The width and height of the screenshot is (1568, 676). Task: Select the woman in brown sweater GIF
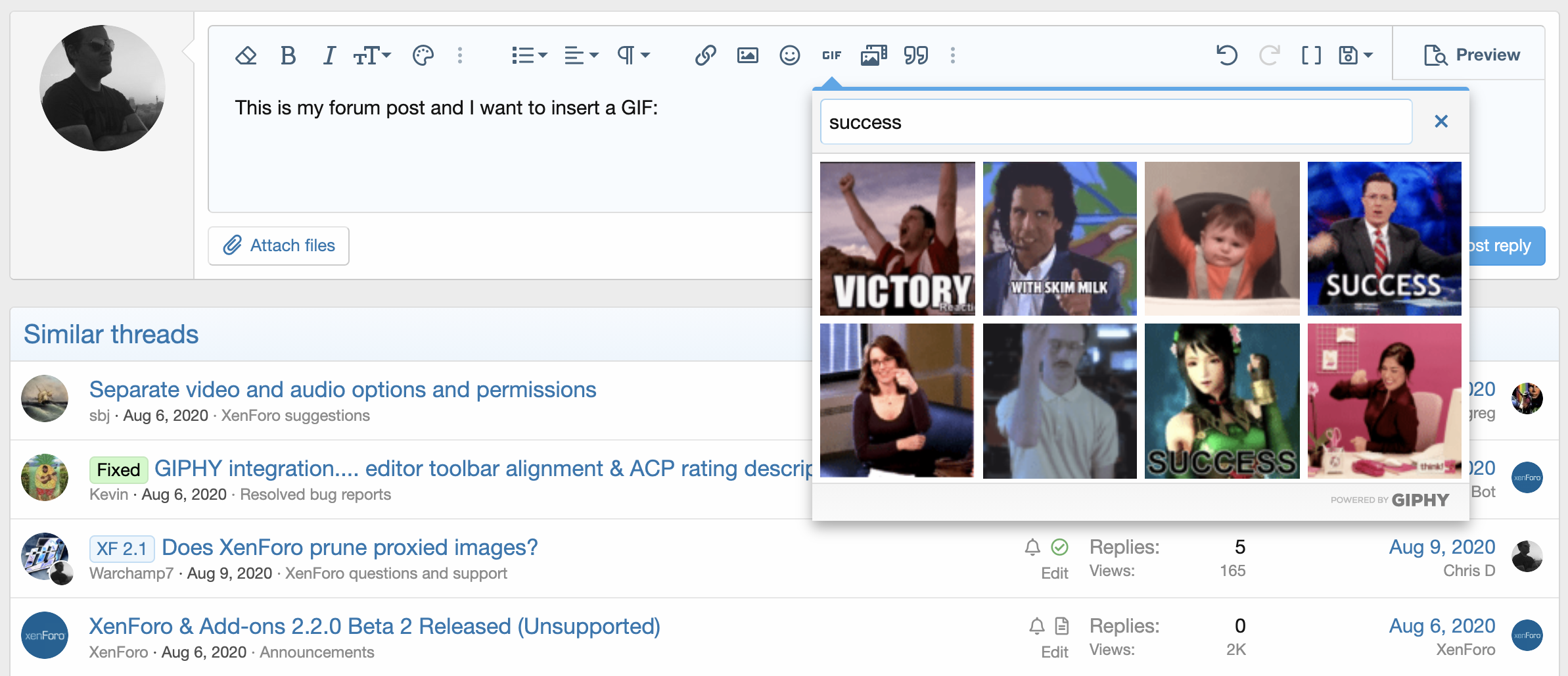898,400
